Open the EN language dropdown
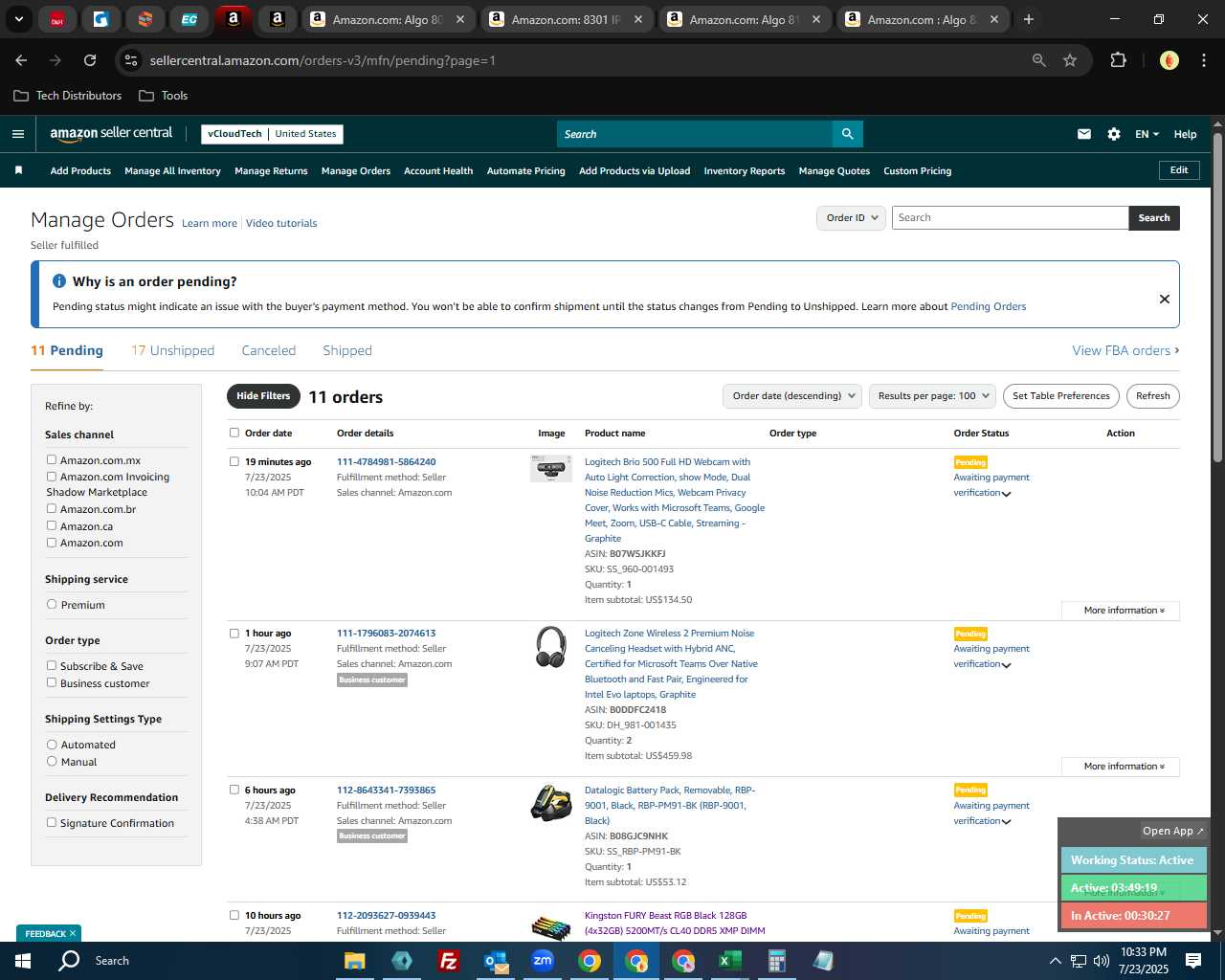This screenshot has width=1225, height=980. pyautogui.click(x=1147, y=134)
